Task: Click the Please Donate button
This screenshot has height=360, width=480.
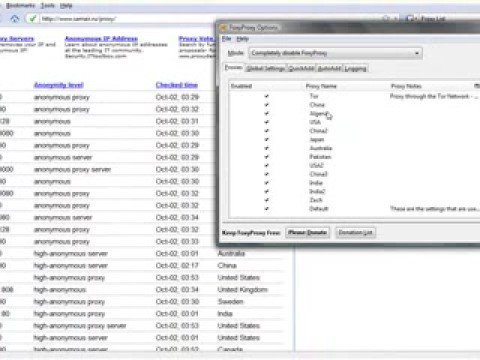Action: click(307, 232)
